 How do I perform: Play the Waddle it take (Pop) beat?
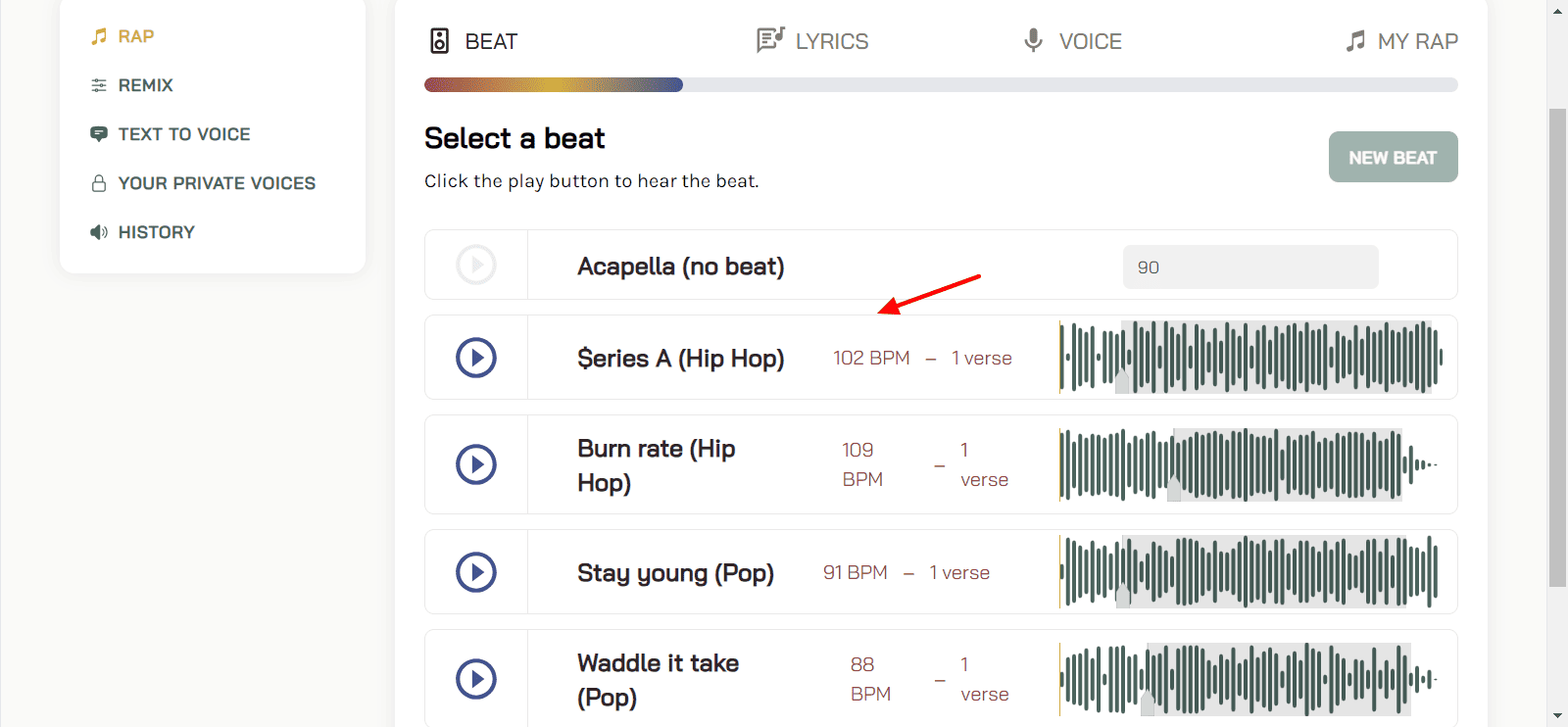tap(476, 678)
